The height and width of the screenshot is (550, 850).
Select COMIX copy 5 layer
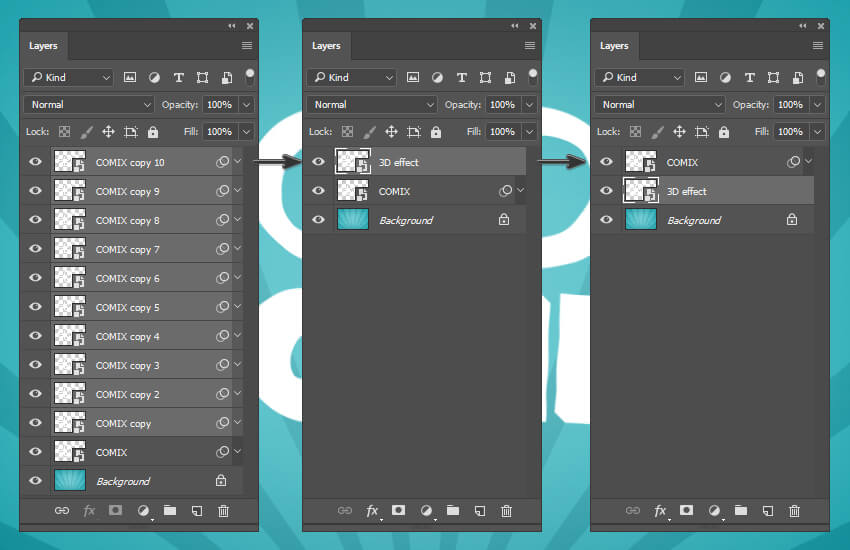(x=142, y=307)
